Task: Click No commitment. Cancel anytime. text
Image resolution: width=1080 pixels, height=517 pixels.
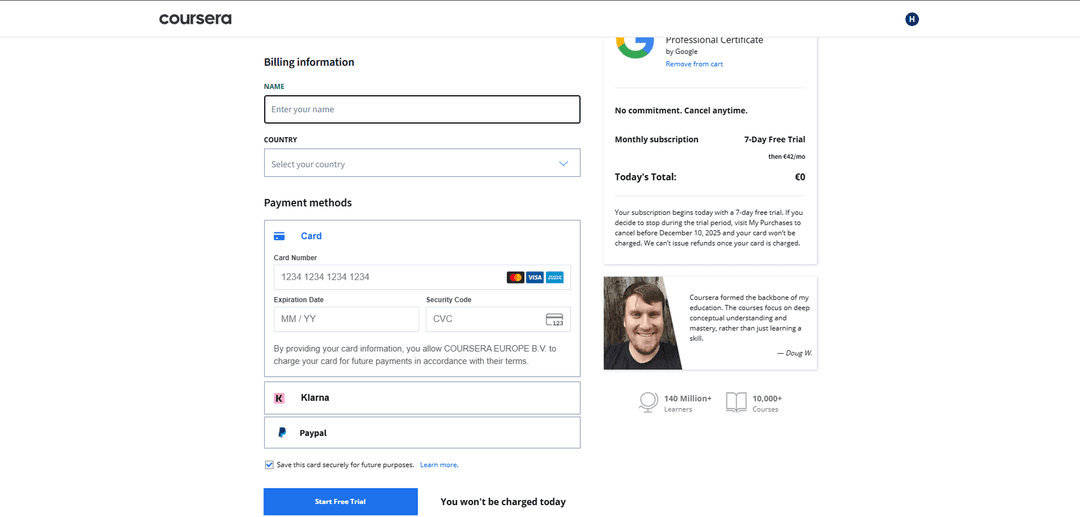Action: tap(681, 110)
